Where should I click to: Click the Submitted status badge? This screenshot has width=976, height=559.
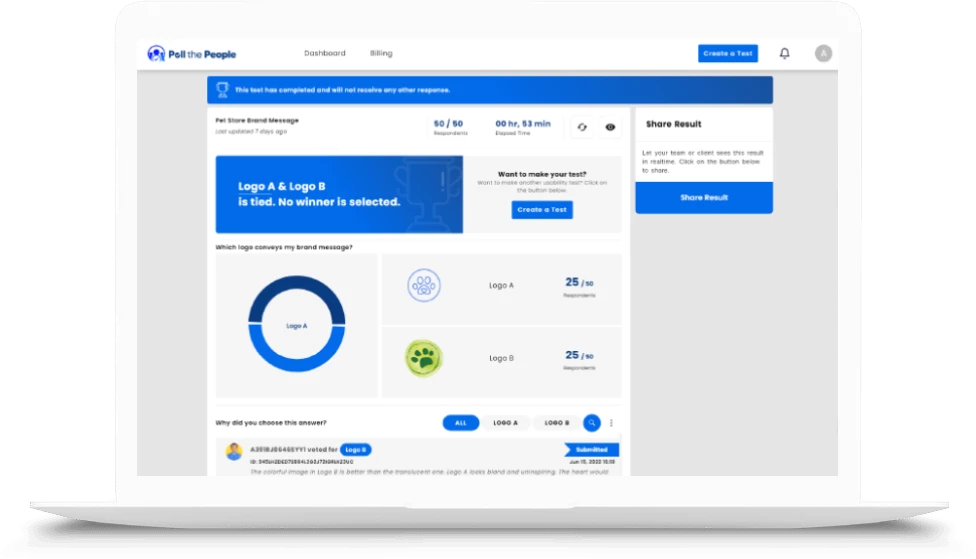pyautogui.click(x=591, y=449)
